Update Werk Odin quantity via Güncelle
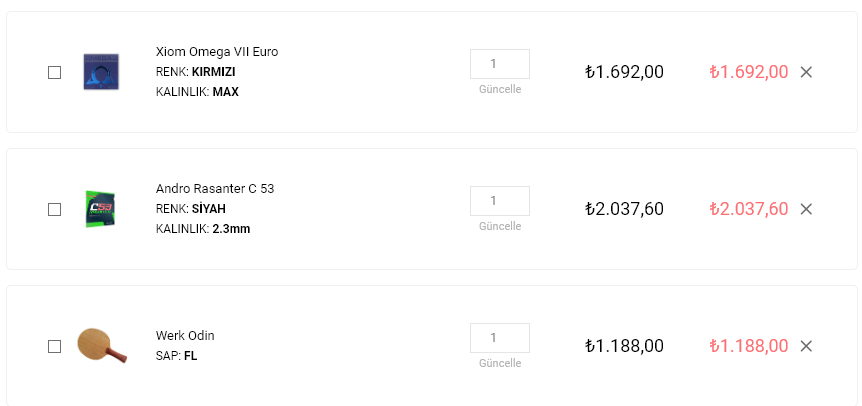The width and height of the screenshot is (862, 406). click(x=500, y=363)
